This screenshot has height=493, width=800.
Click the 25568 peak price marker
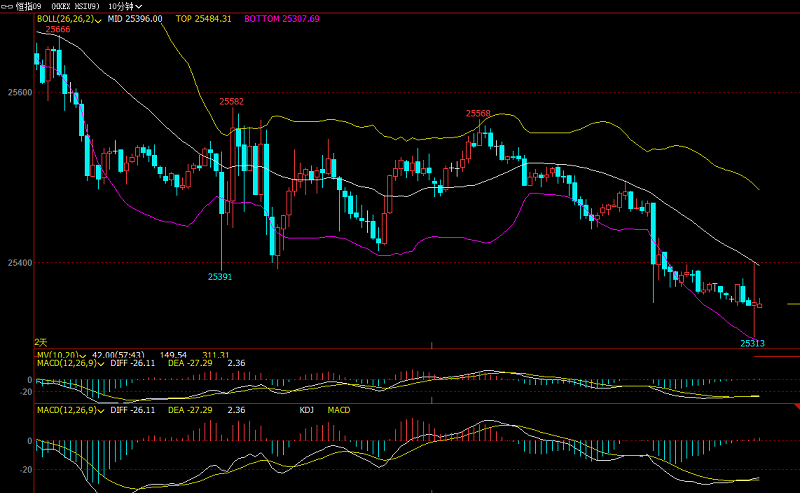(x=477, y=114)
